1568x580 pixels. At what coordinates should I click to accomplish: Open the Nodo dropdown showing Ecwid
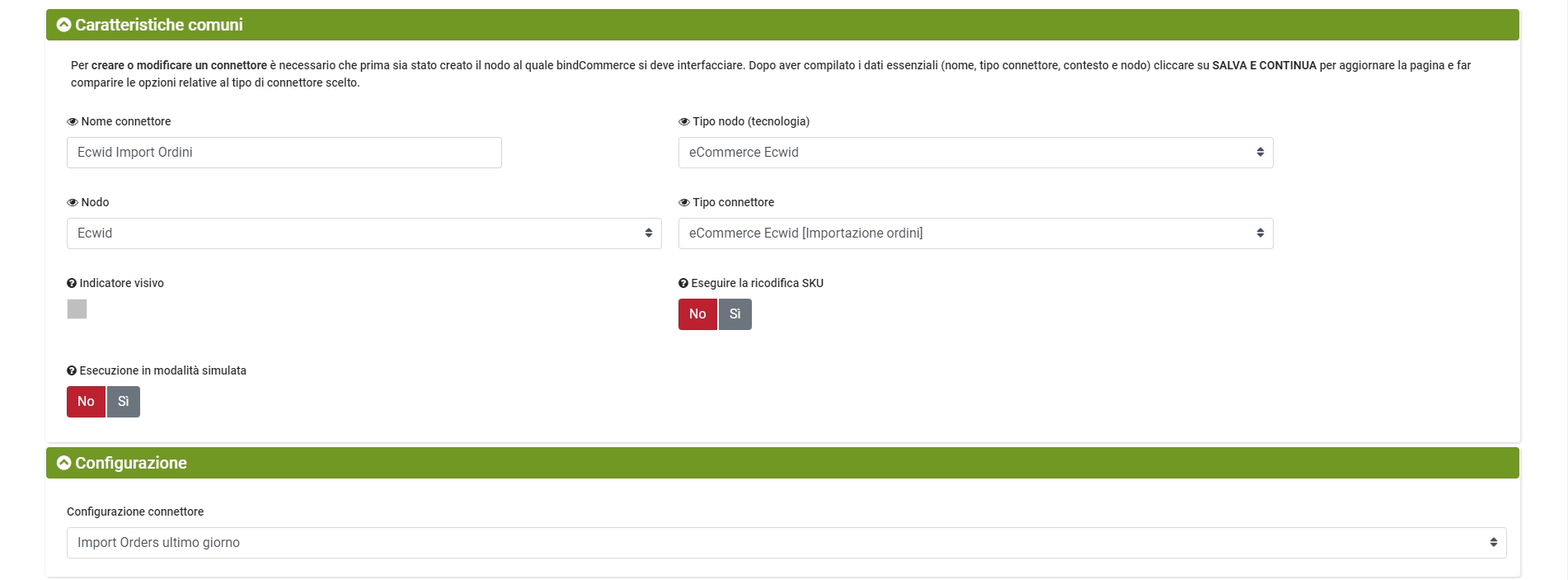click(364, 233)
